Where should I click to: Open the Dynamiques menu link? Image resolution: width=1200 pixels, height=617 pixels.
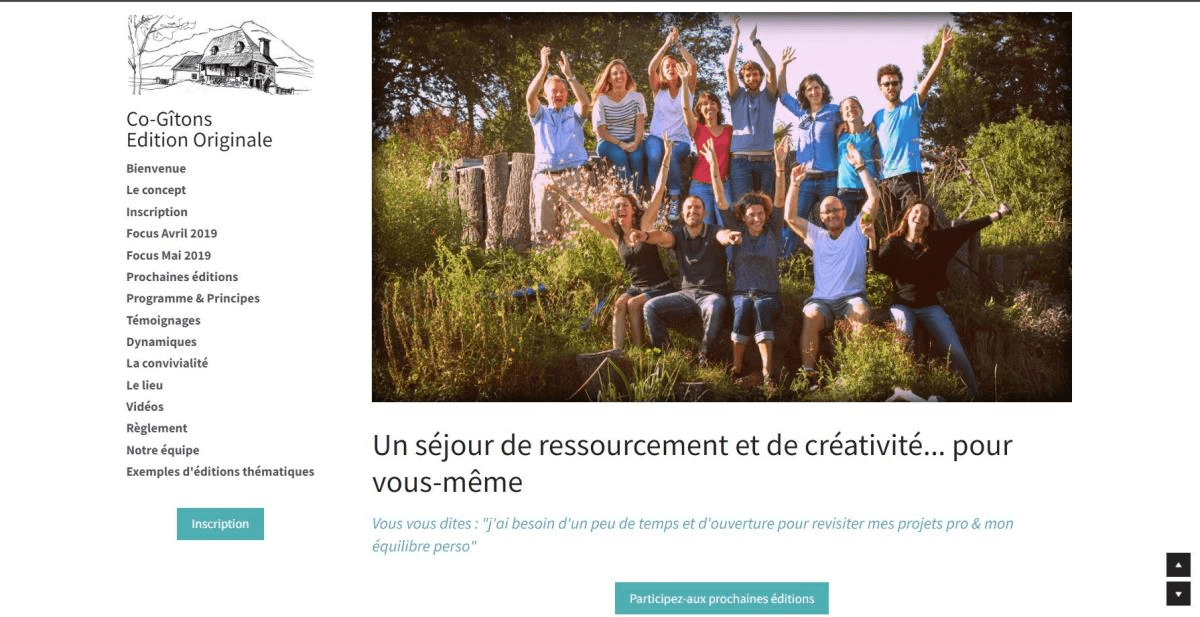pos(161,342)
